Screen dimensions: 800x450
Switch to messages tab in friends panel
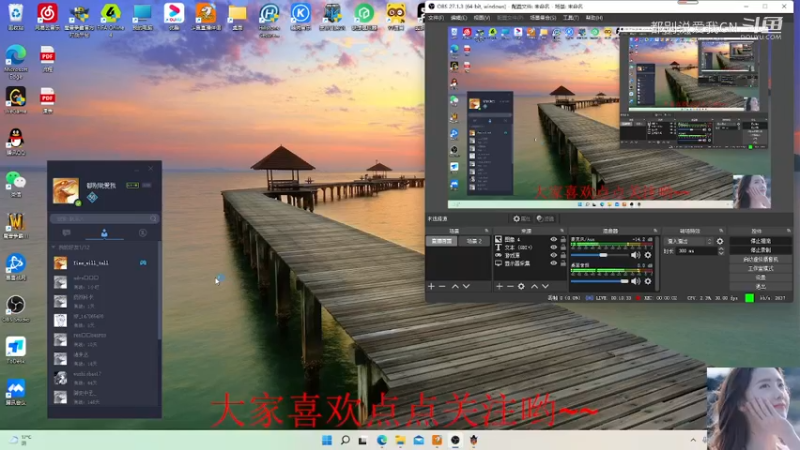(x=66, y=233)
